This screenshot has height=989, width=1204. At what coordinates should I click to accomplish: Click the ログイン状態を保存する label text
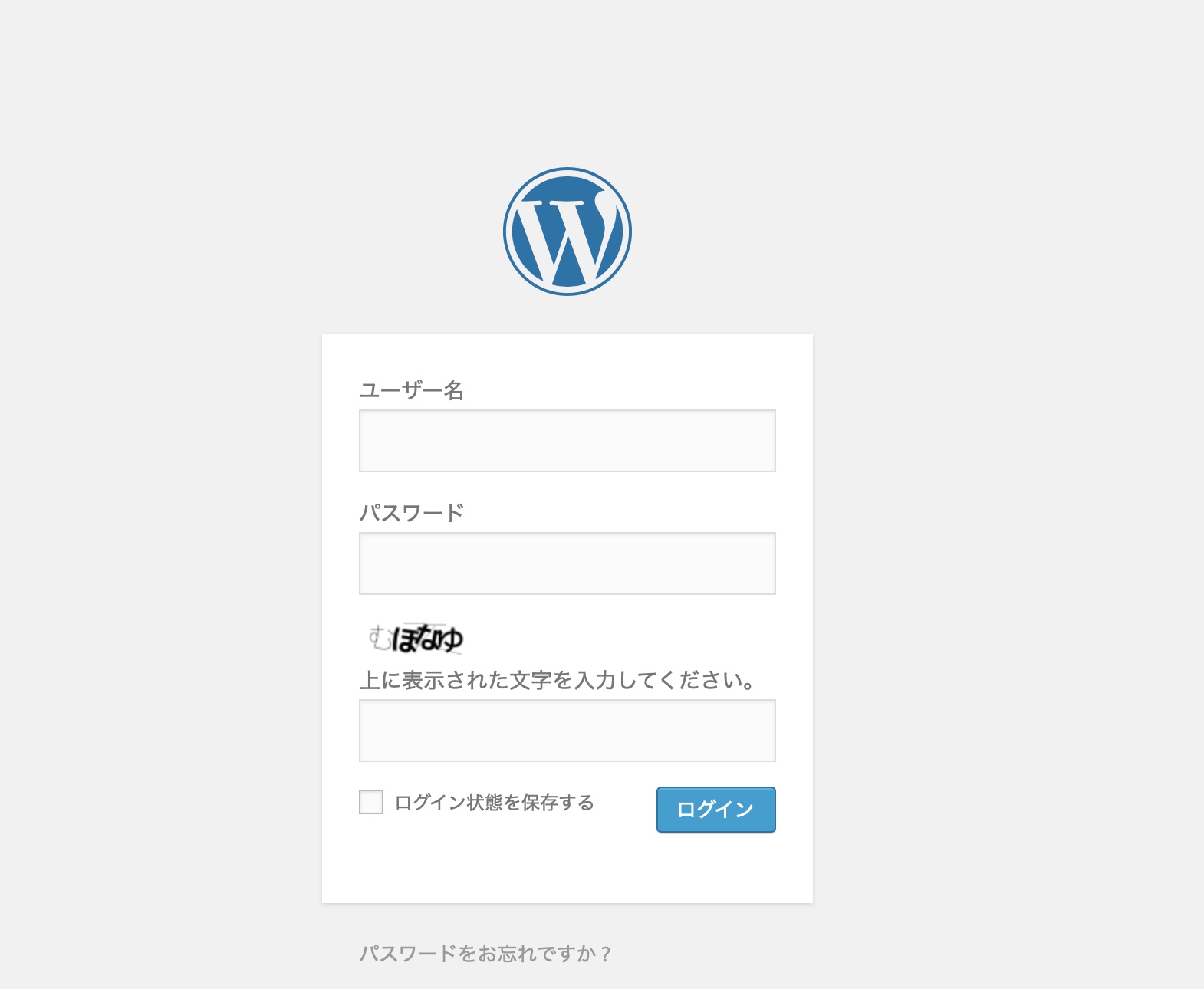click(x=495, y=803)
